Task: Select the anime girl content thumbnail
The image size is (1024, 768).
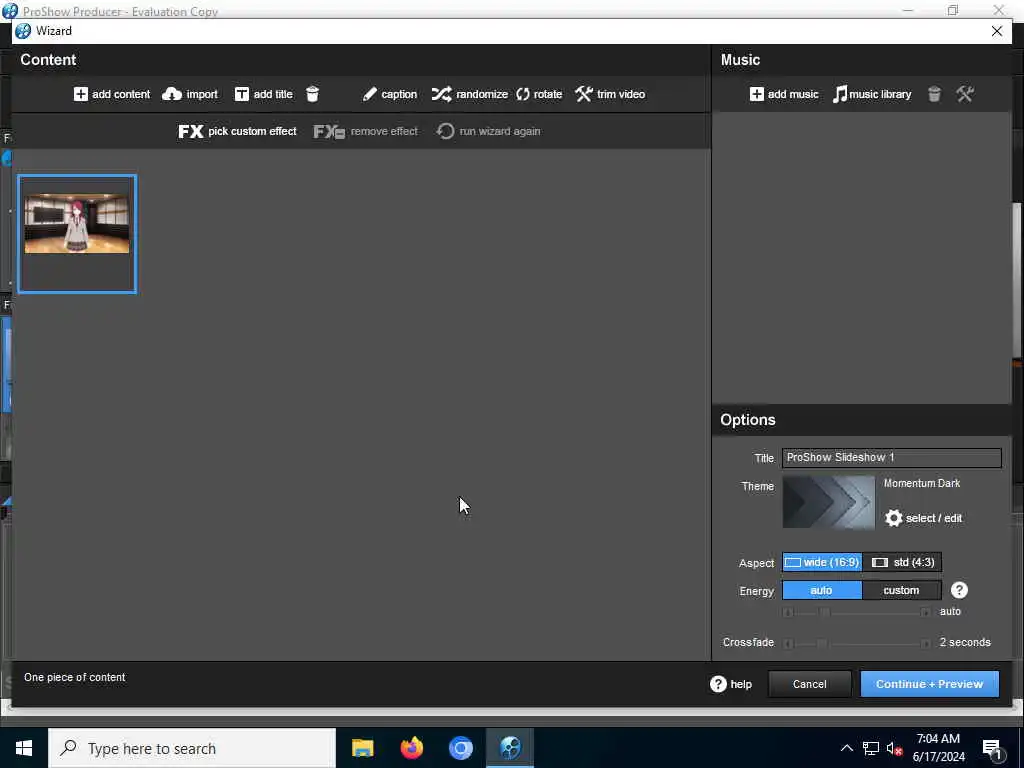Action: coord(77,234)
